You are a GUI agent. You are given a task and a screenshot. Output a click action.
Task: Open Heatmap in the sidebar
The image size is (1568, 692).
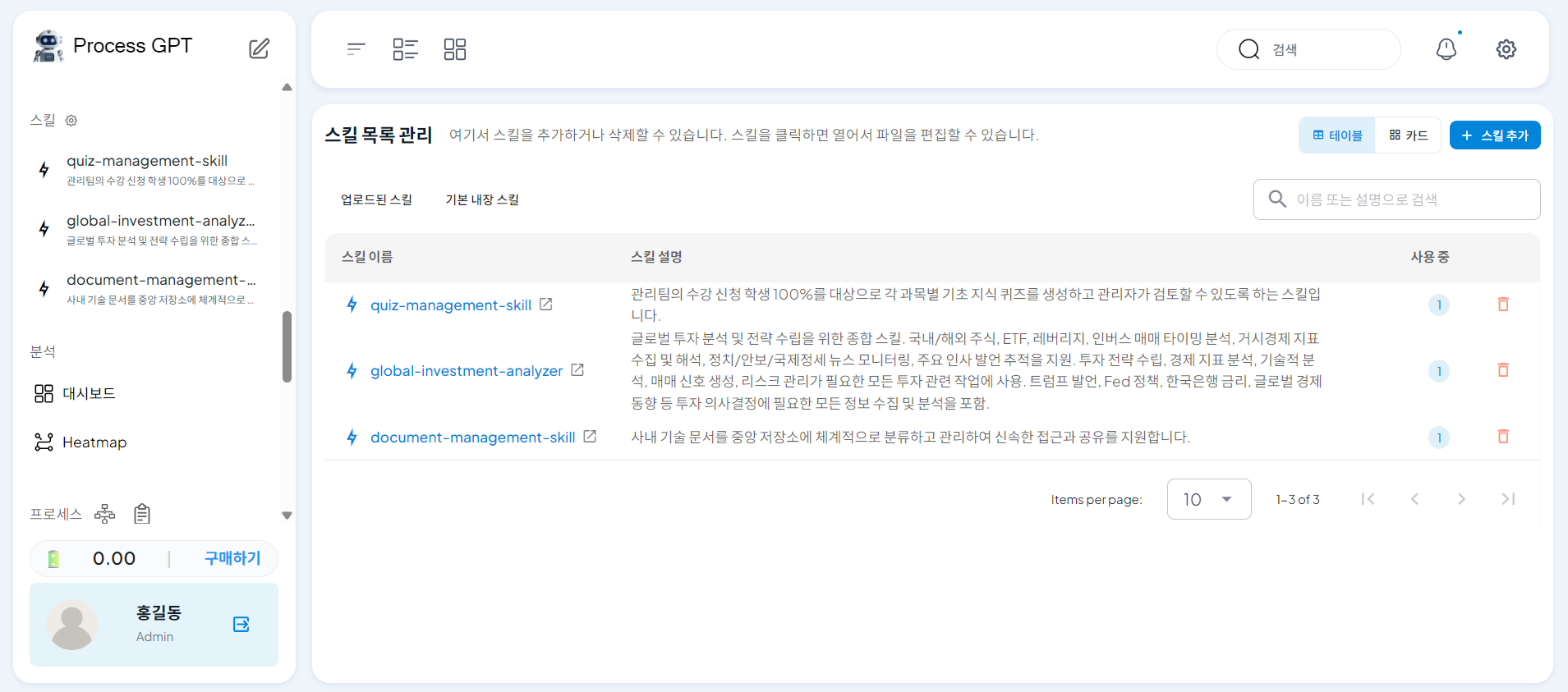80,442
